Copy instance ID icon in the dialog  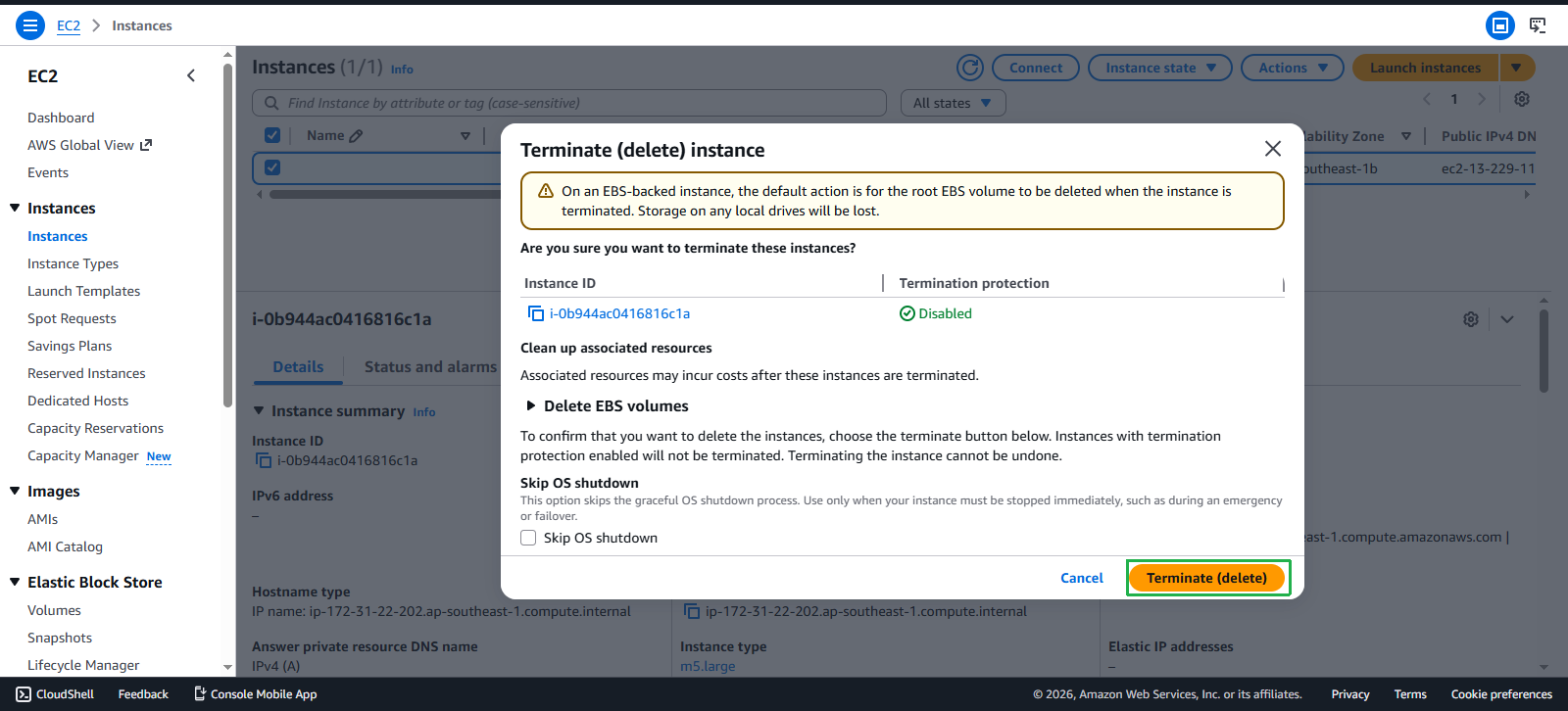tap(536, 313)
